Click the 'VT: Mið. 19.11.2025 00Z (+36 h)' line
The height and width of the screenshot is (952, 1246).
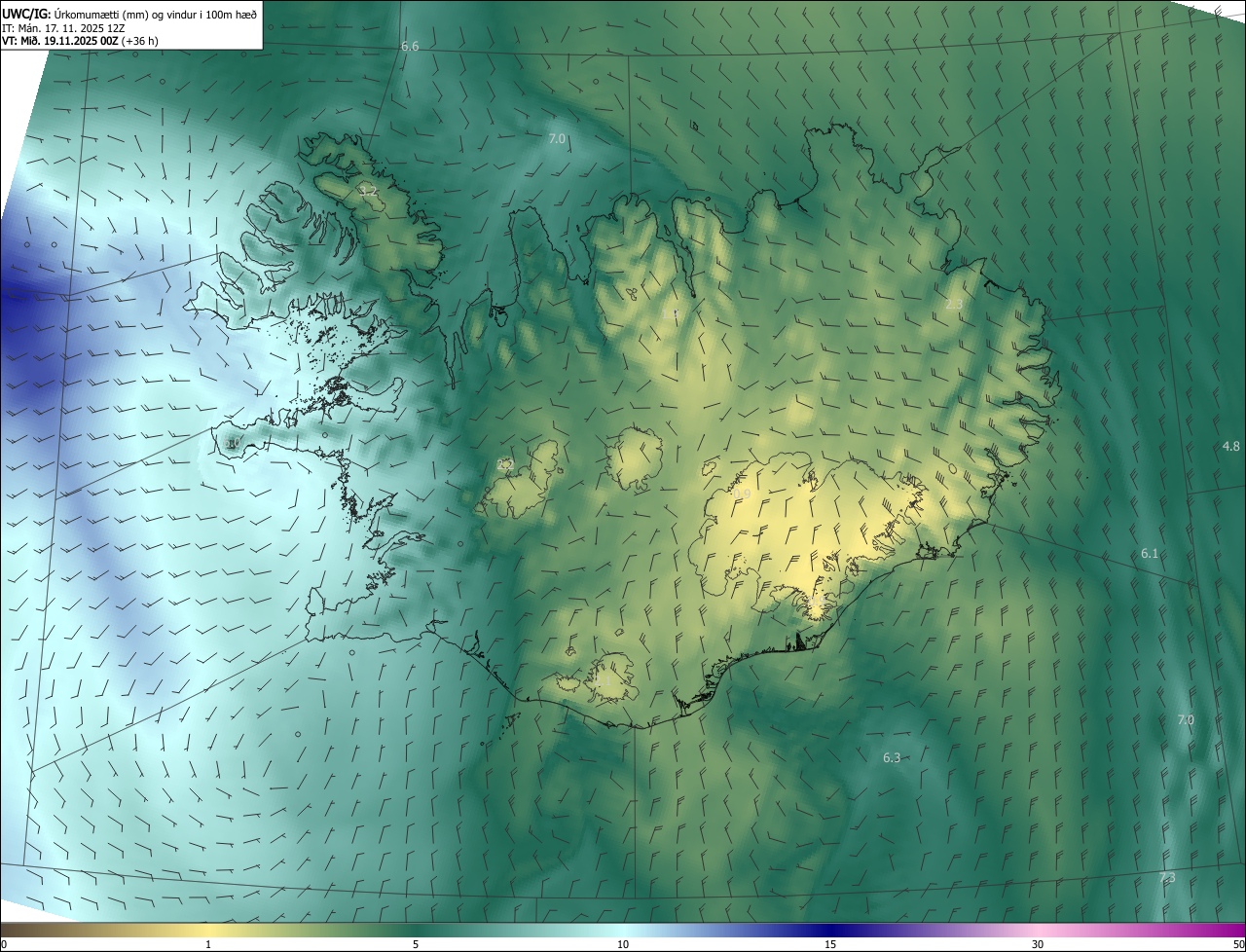[81, 41]
